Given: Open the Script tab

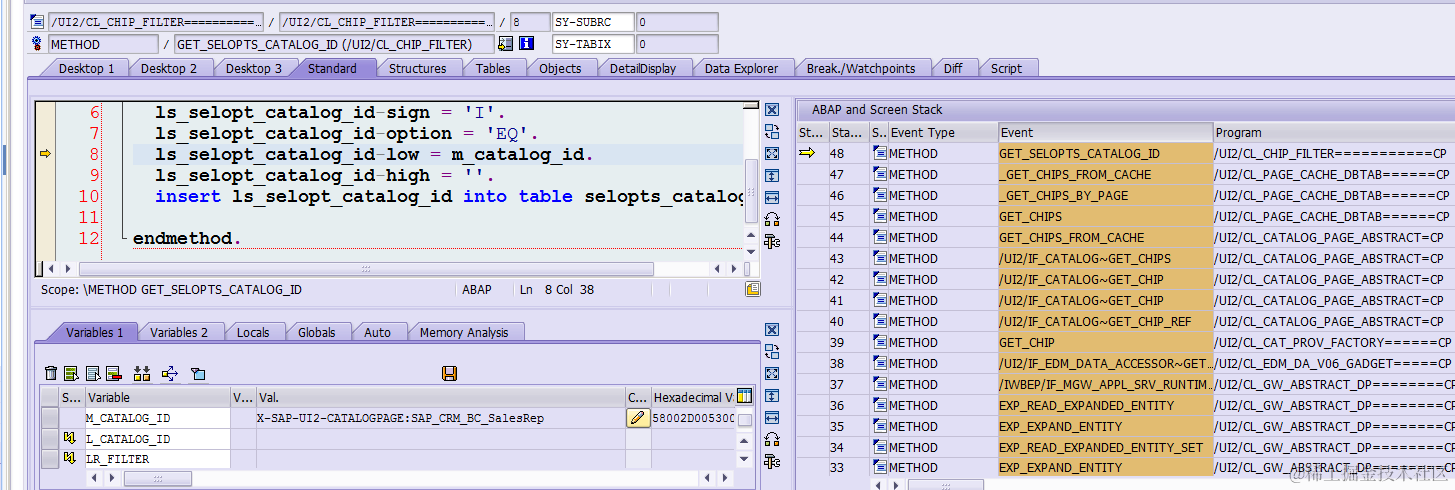Looking at the screenshot, I should click(x=1006, y=68).
